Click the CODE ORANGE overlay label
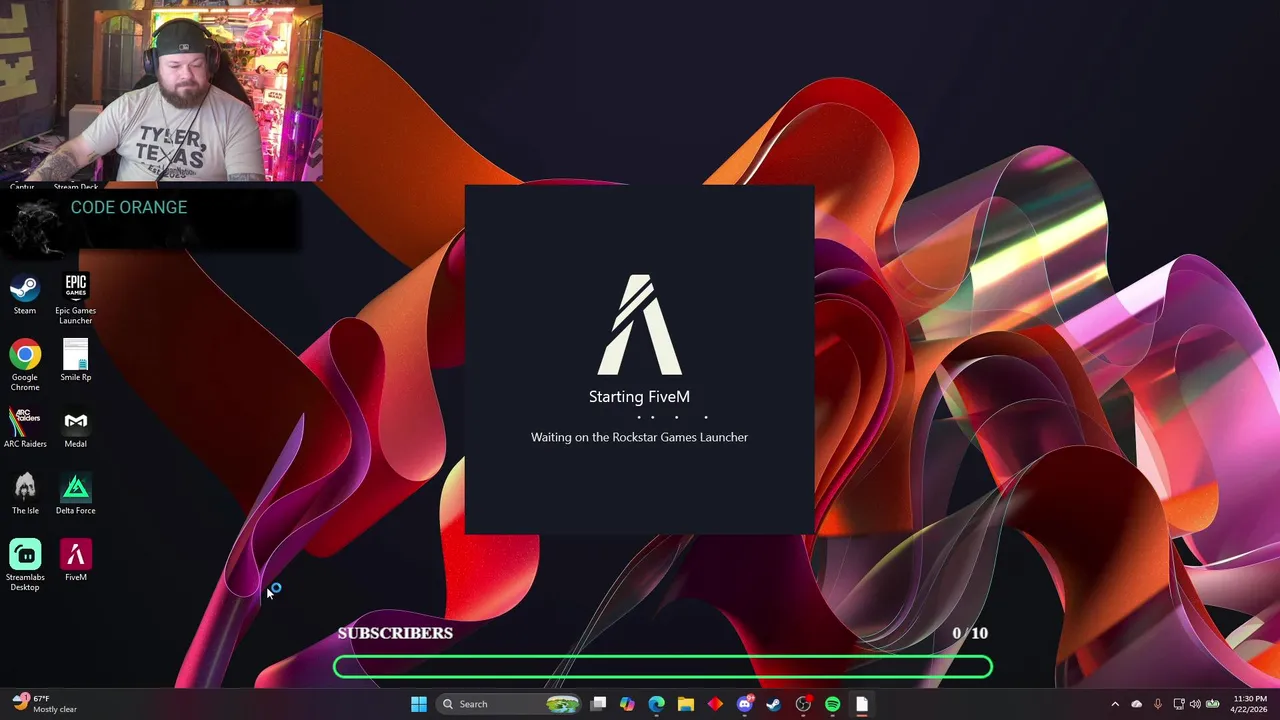Image resolution: width=1280 pixels, height=720 pixels. pos(129,207)
